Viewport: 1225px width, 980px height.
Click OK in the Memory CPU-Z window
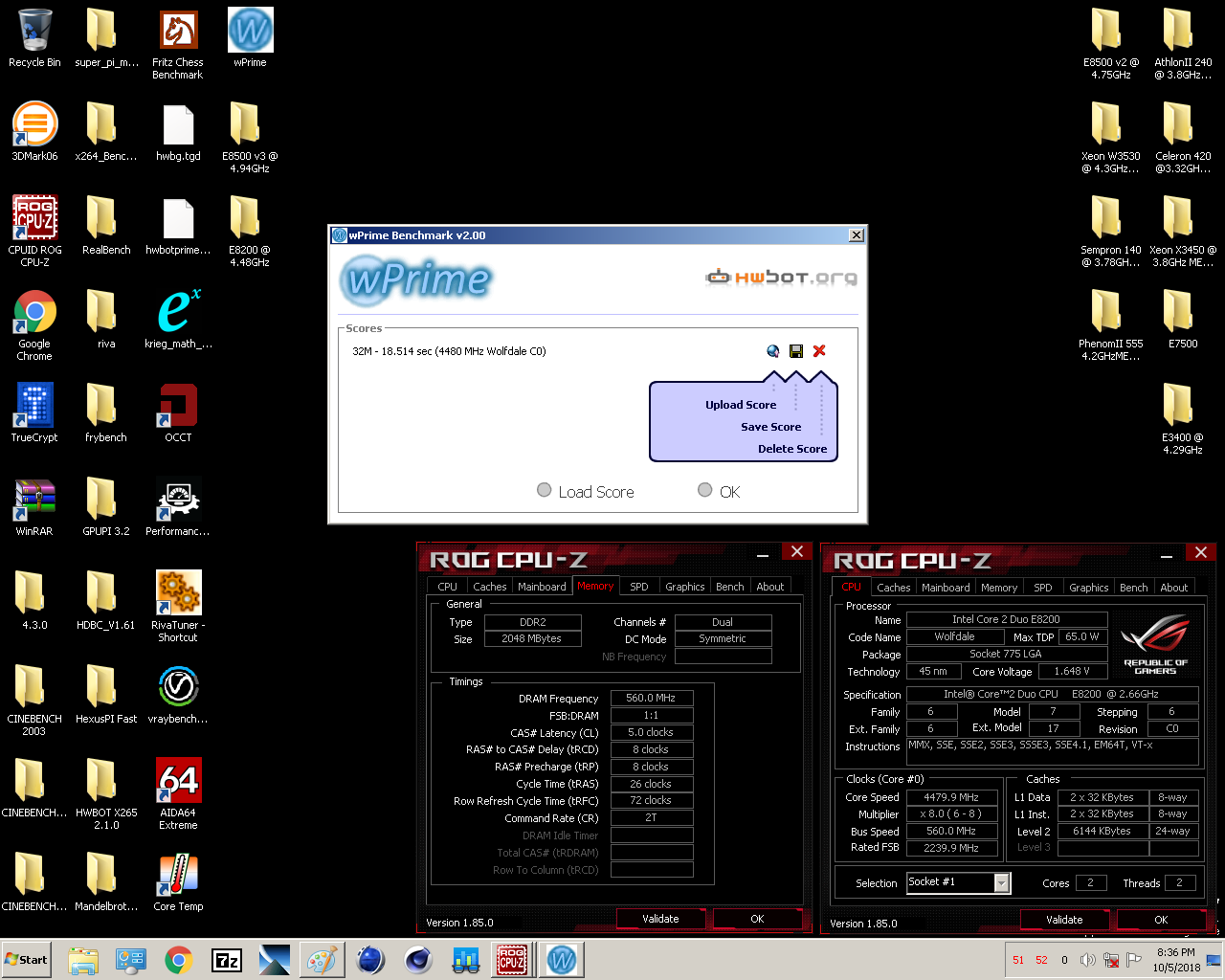click(x=757, y=919)
